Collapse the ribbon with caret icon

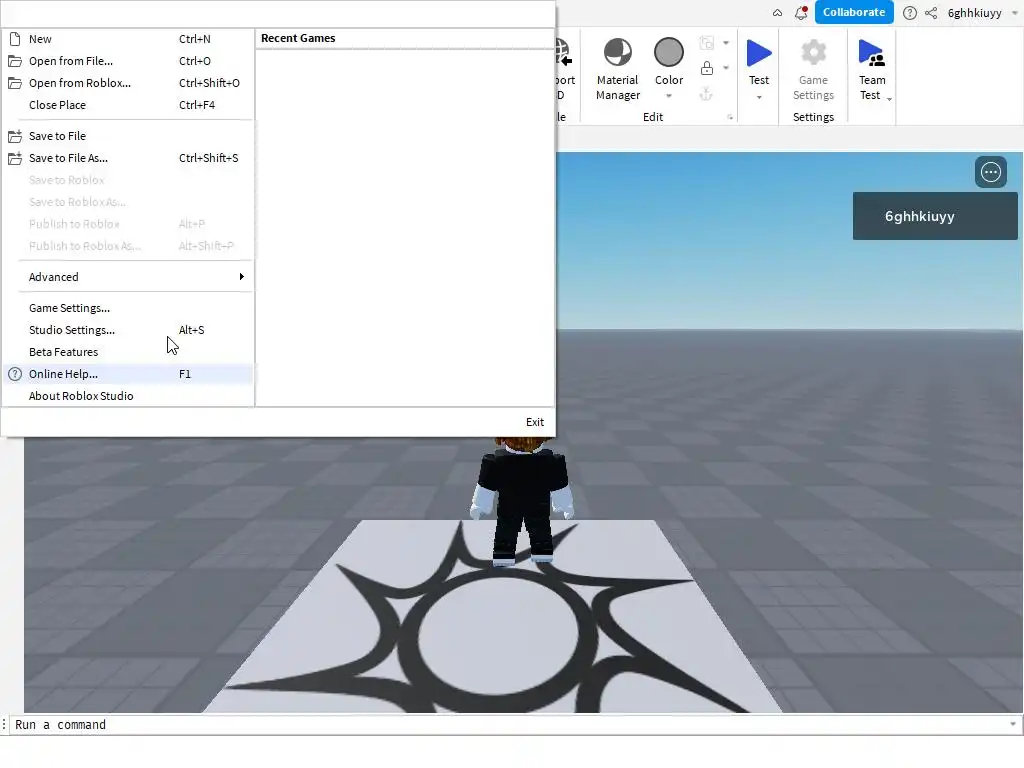tap(777, 13)
